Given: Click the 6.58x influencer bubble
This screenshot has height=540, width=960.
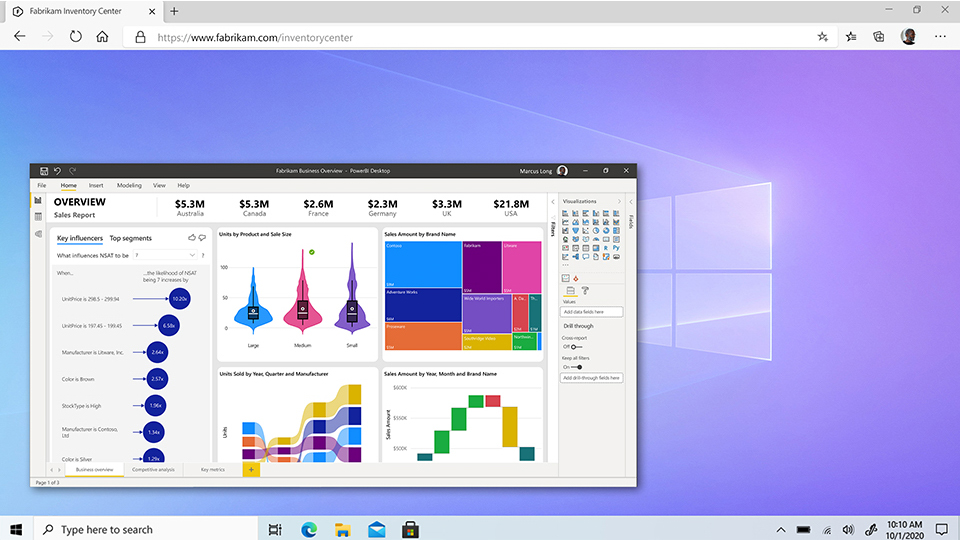Looking at the screenshot, I should click(x=168, y=326).
